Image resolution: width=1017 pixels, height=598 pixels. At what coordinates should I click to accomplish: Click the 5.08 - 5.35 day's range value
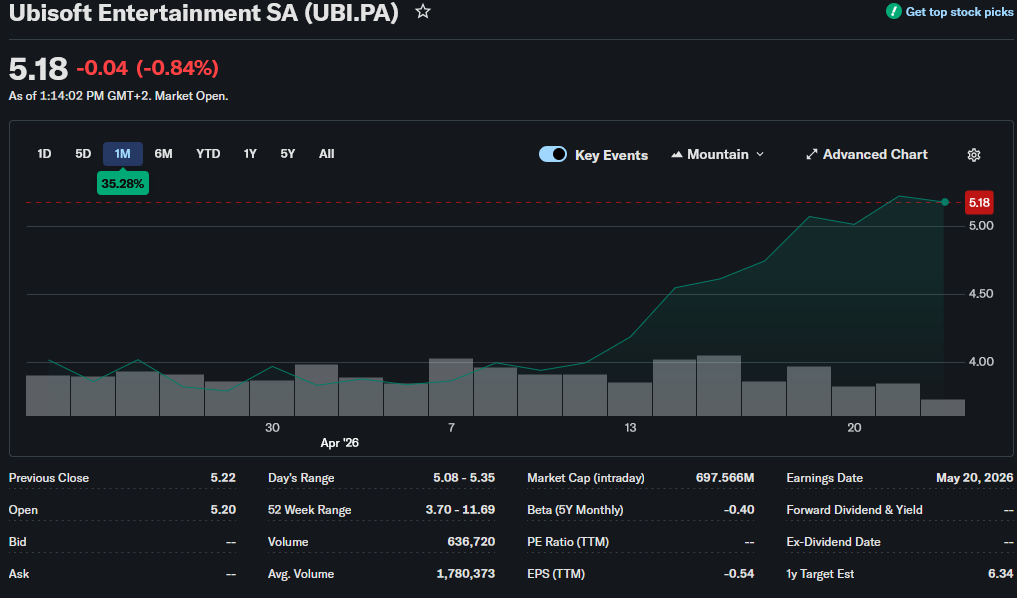click(x=464, y=478)
